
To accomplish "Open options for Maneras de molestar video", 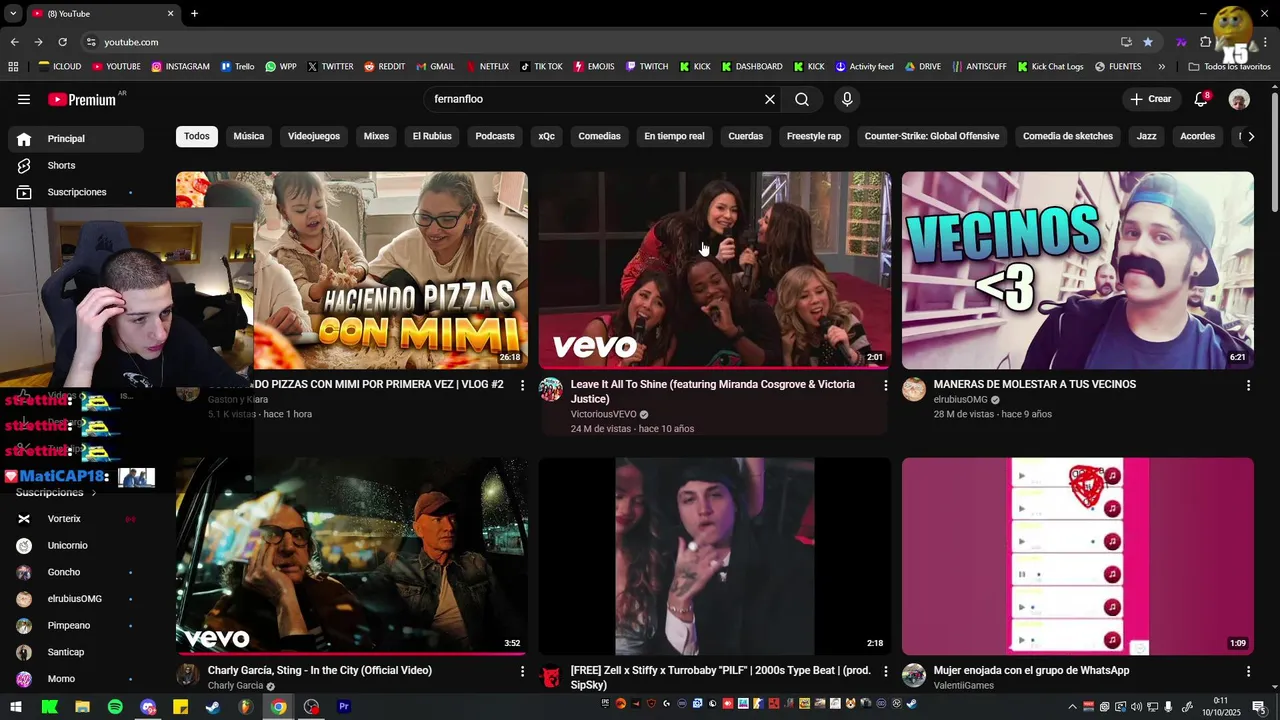I will pos(1248,385).
